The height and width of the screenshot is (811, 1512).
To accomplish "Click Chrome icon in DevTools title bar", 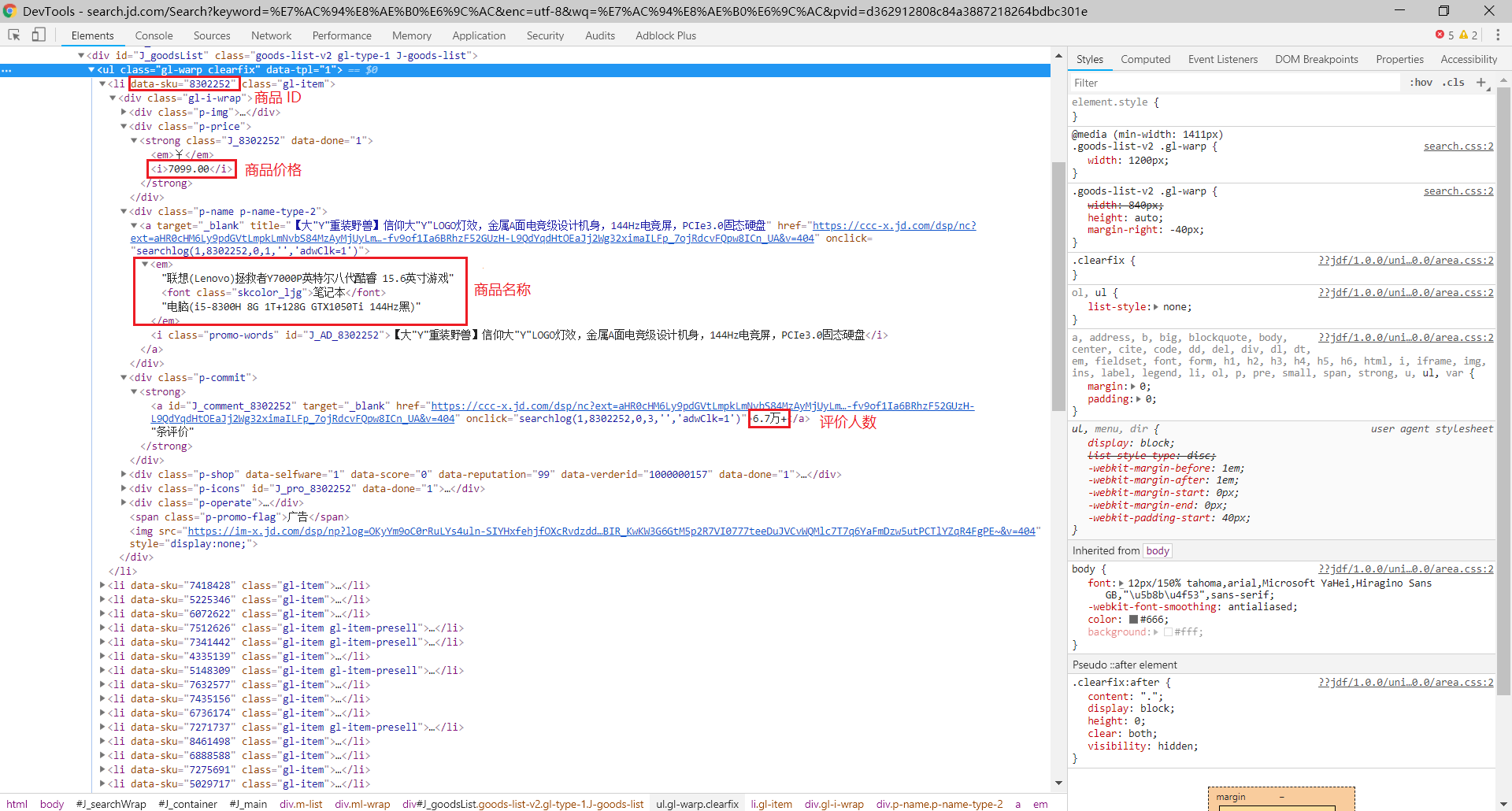I will coord(9,11).
